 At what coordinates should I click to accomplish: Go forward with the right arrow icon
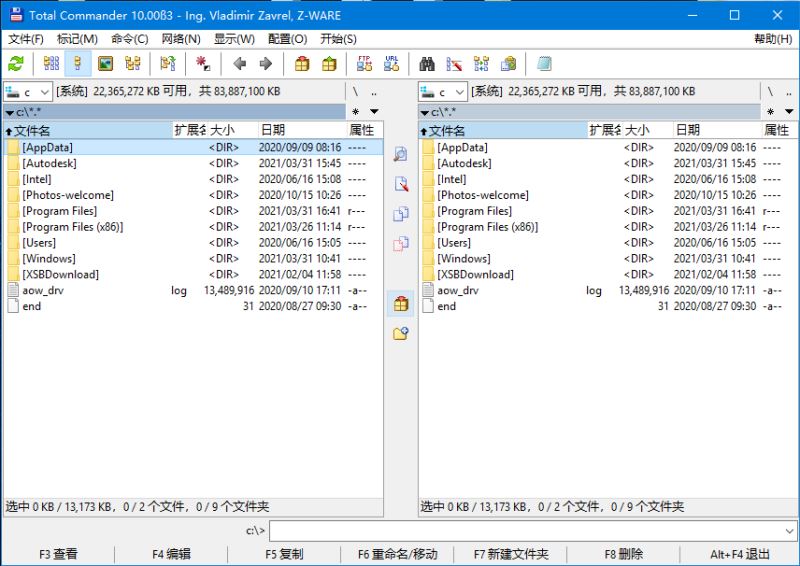266,64
